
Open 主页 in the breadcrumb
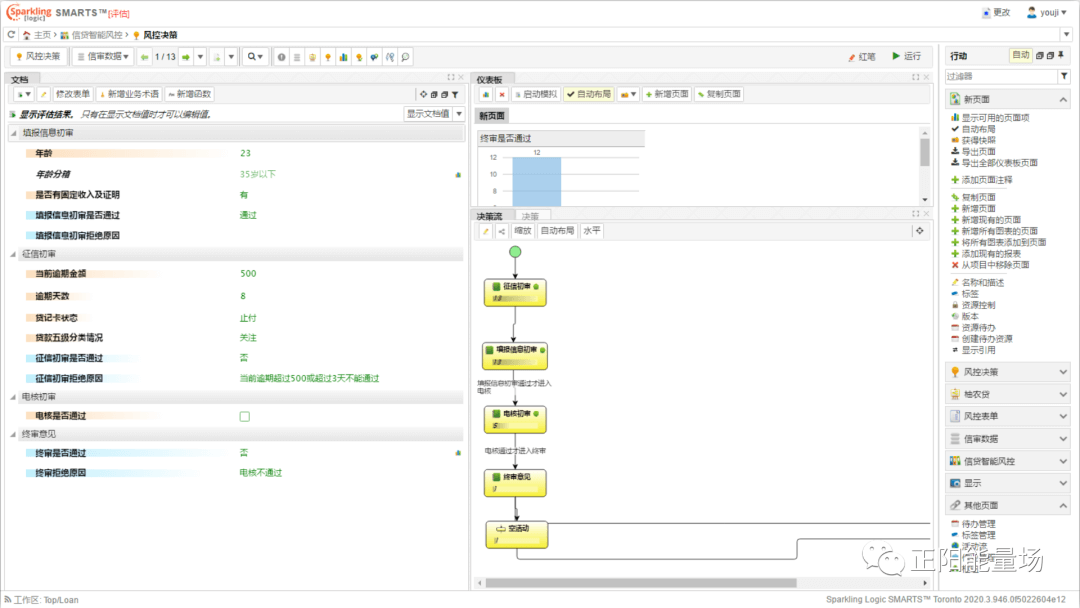tap(42, 35)
